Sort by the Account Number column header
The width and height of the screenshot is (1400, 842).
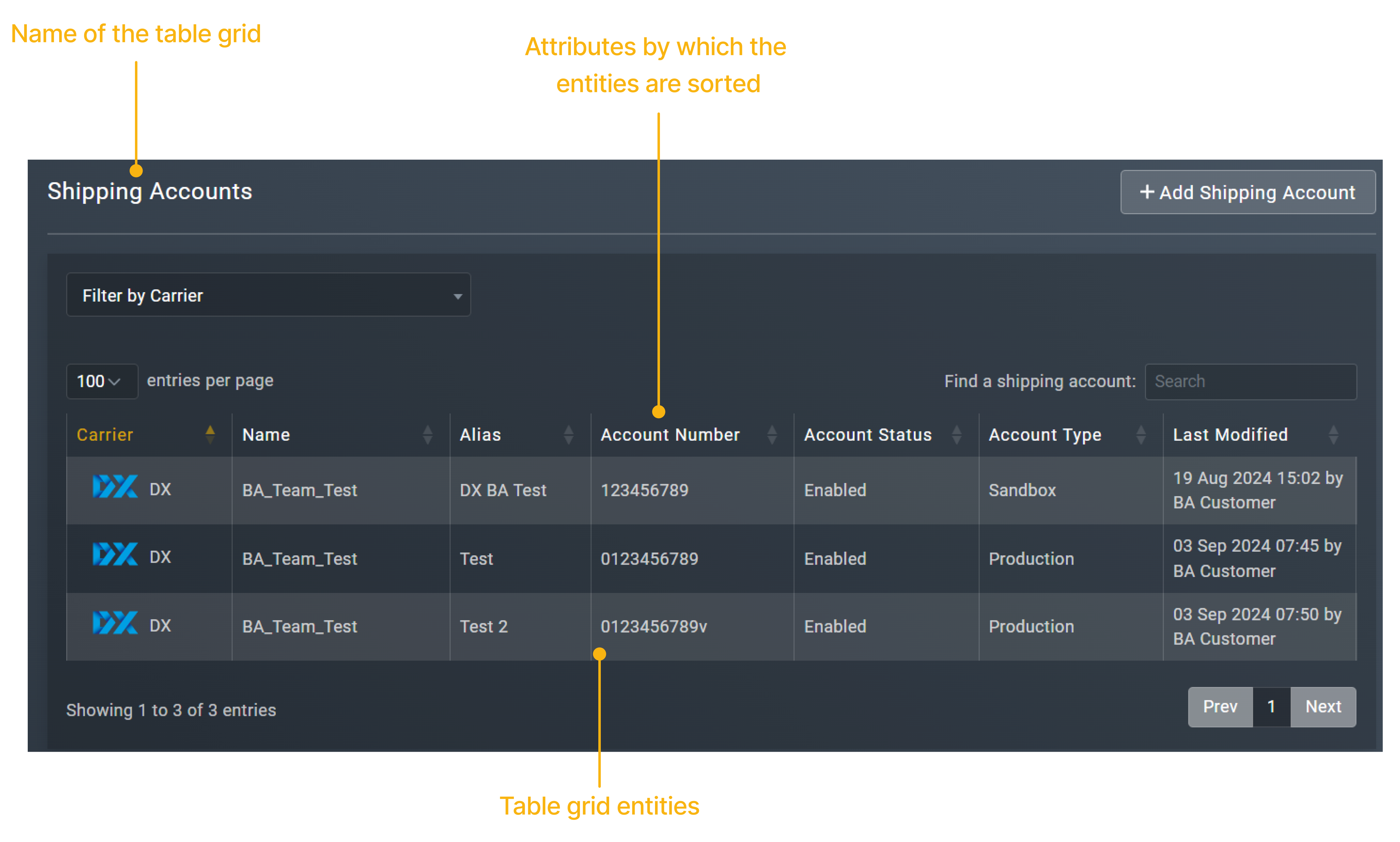click(692, 435)
